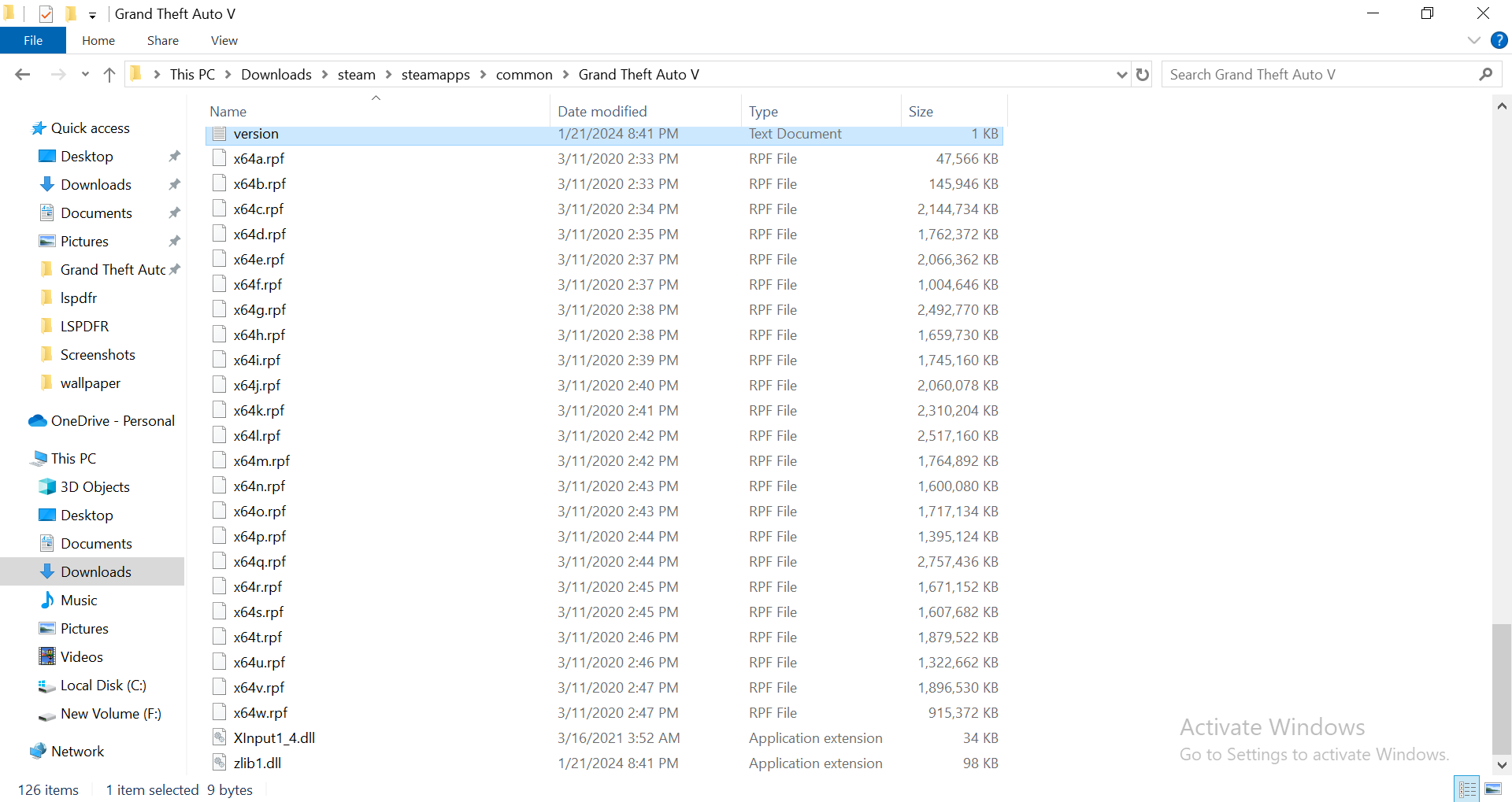Open the File menu tab

33,40
